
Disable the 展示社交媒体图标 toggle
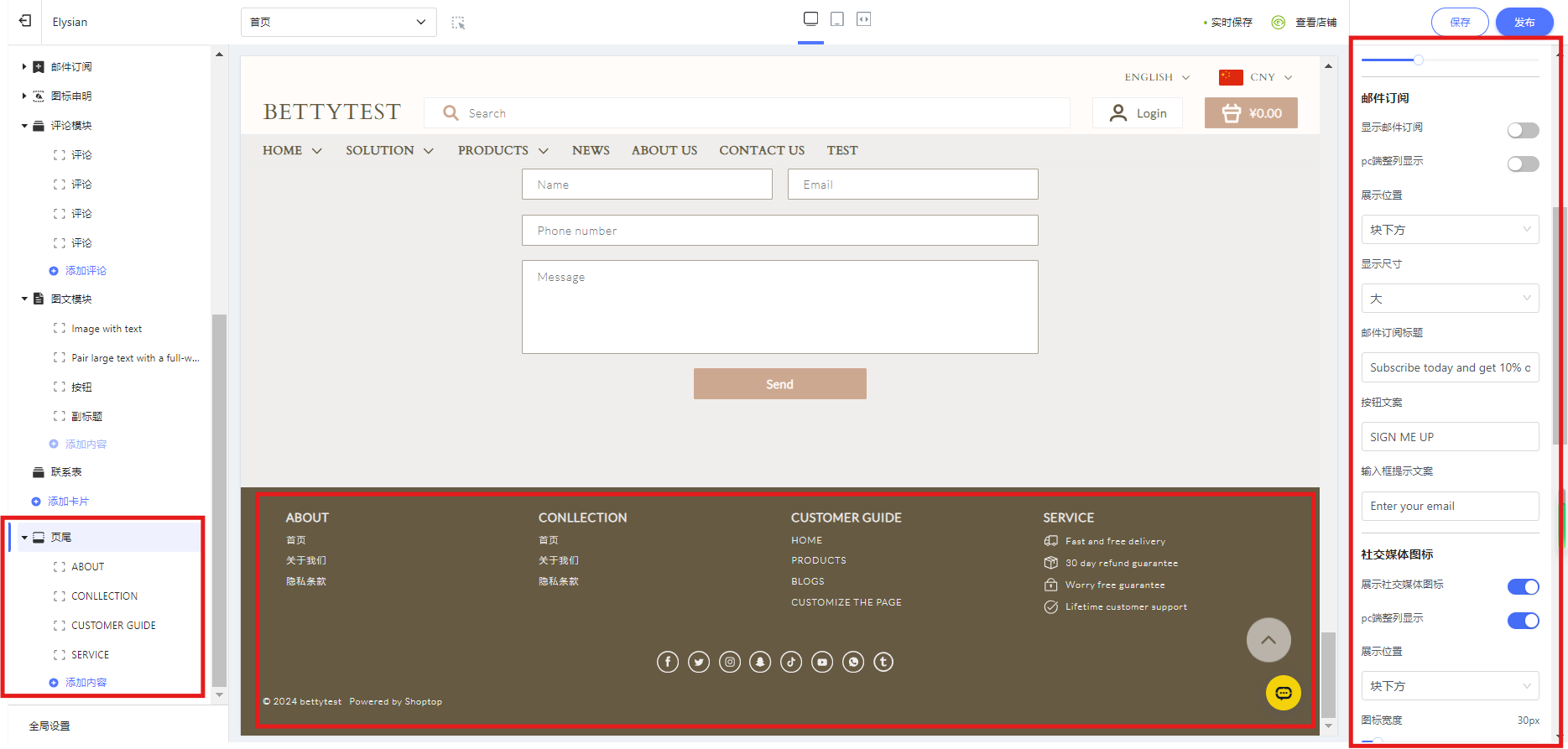click(x=1523, y=587)
